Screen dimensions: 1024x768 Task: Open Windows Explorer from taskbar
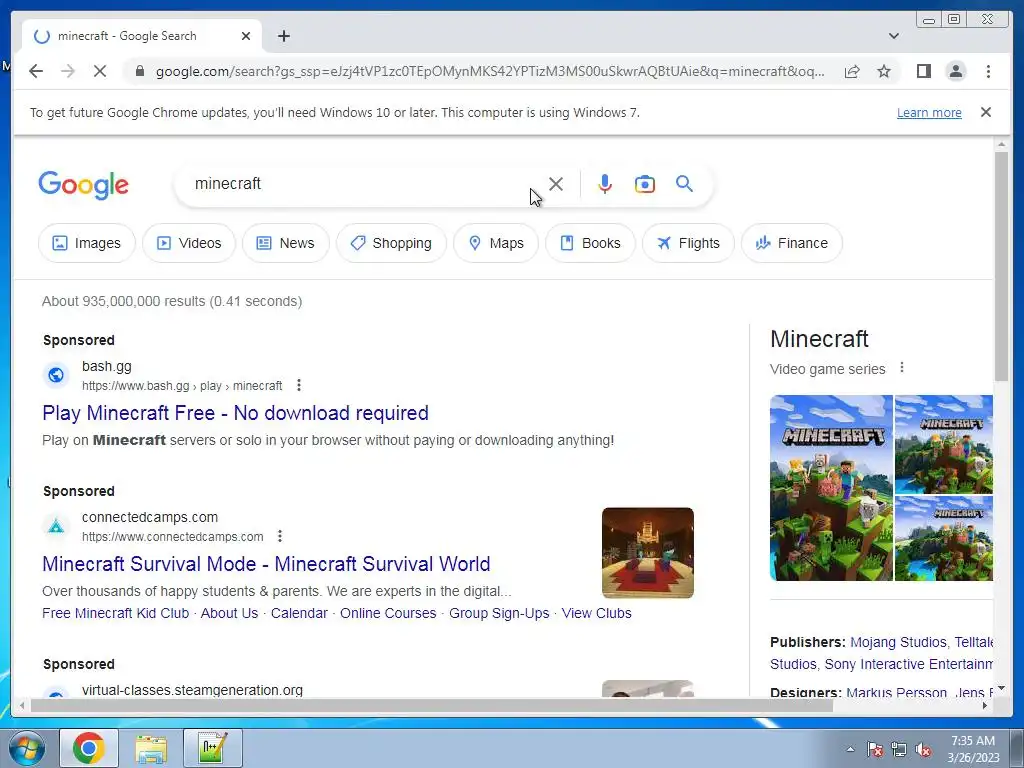(x=151, y=748)
